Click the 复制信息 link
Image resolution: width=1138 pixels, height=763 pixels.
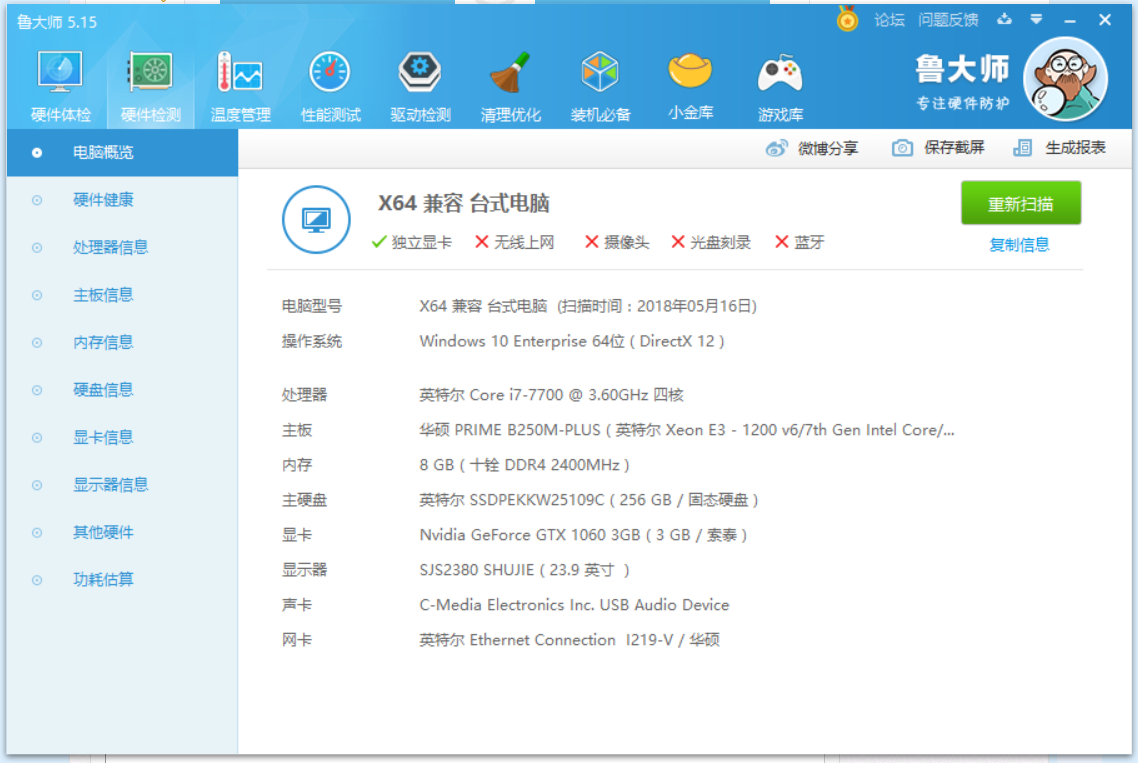pos(1019,245)
